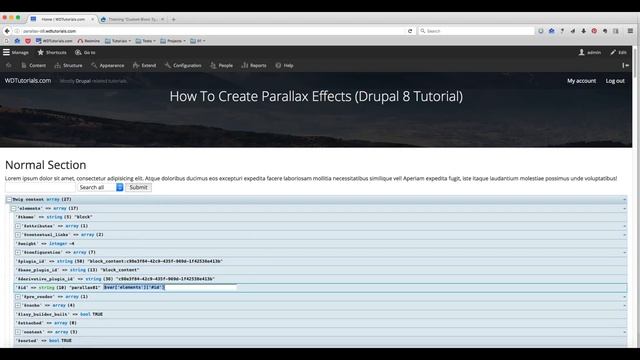
Task: Open Configuration admin menu
Action: coord(183,65)
